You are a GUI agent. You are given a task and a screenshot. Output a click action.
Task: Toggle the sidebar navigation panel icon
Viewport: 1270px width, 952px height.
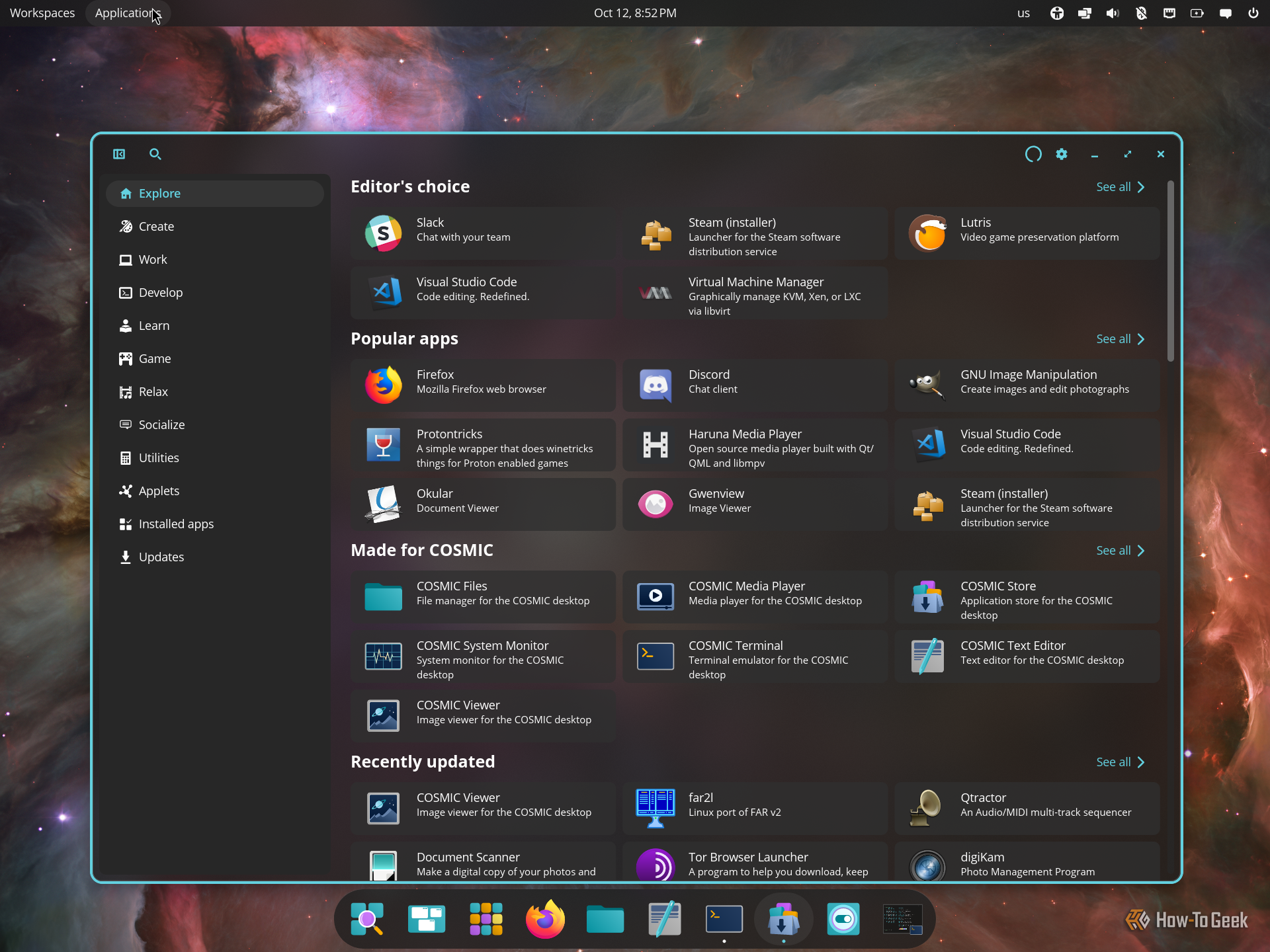click(119, 154)
